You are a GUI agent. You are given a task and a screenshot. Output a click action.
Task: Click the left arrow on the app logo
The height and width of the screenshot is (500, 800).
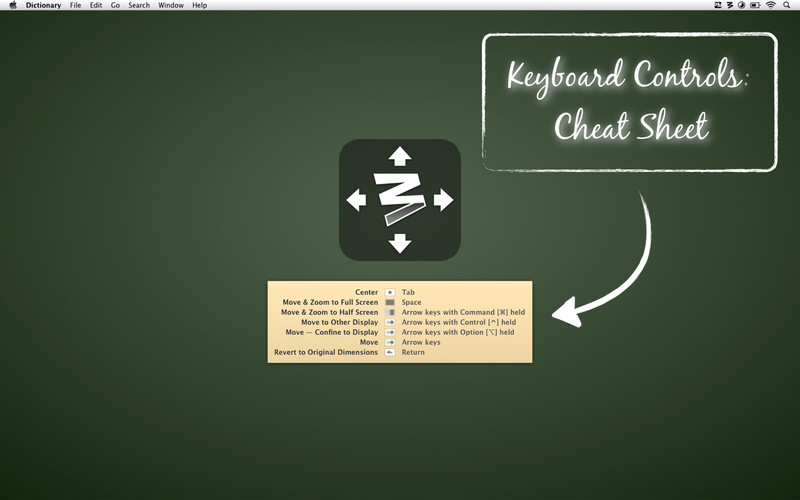(x=356, y=199)
